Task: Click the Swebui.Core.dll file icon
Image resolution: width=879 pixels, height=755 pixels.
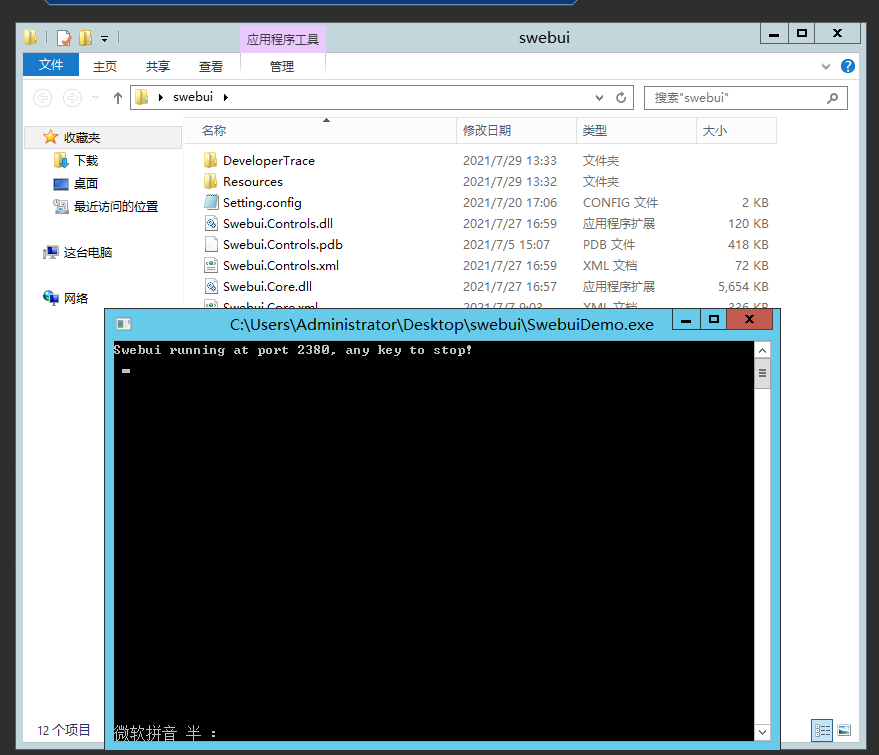Action: point(211,286)
